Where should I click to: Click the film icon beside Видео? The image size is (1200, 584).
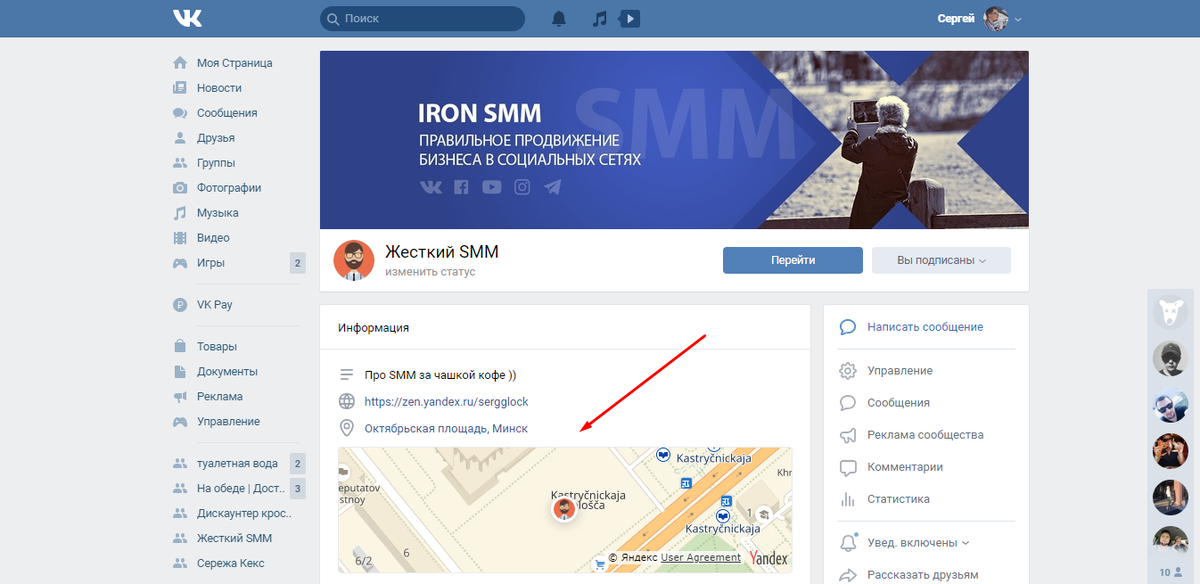(x=180, y=238)
